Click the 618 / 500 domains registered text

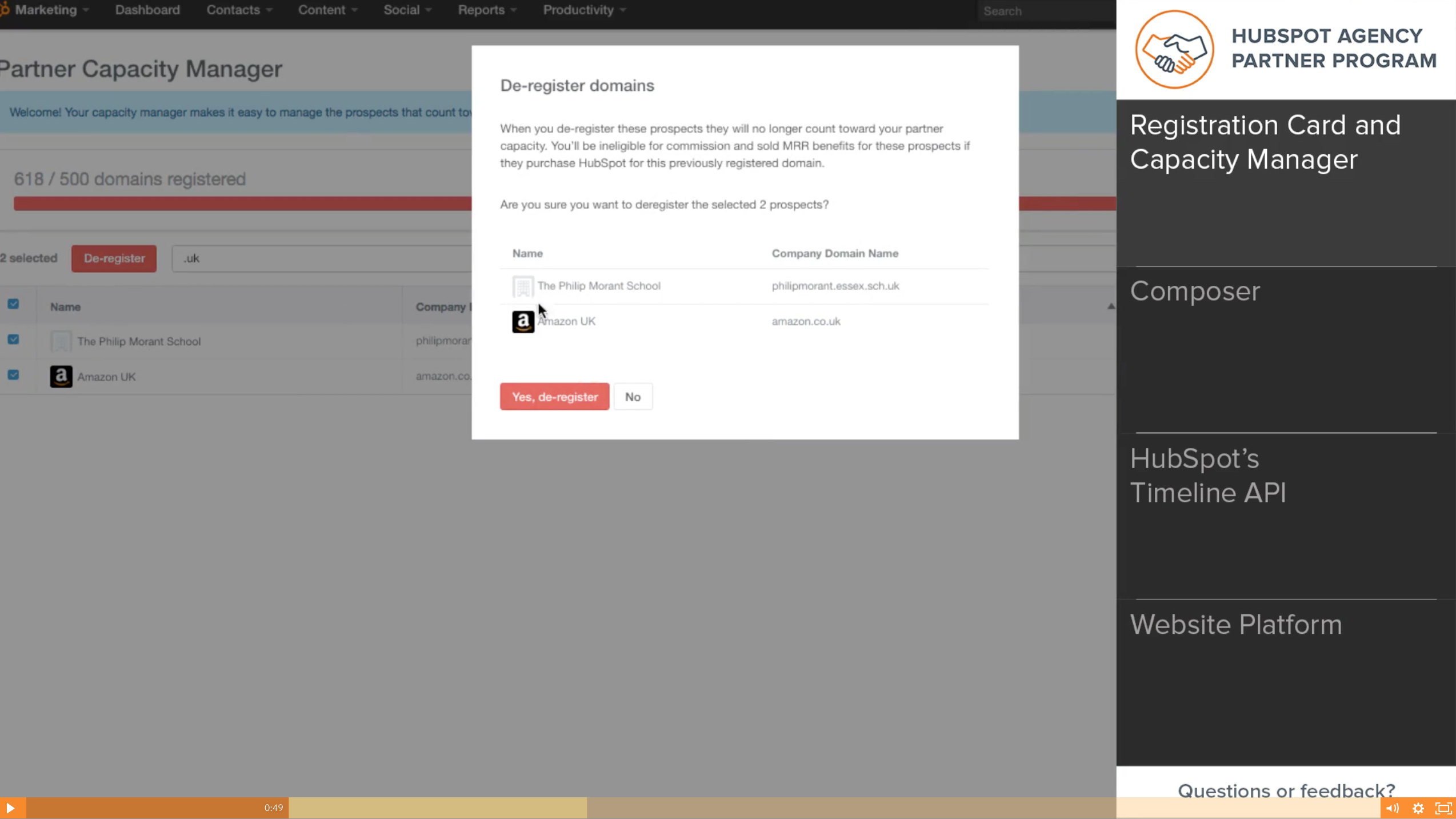pos(130,179)
